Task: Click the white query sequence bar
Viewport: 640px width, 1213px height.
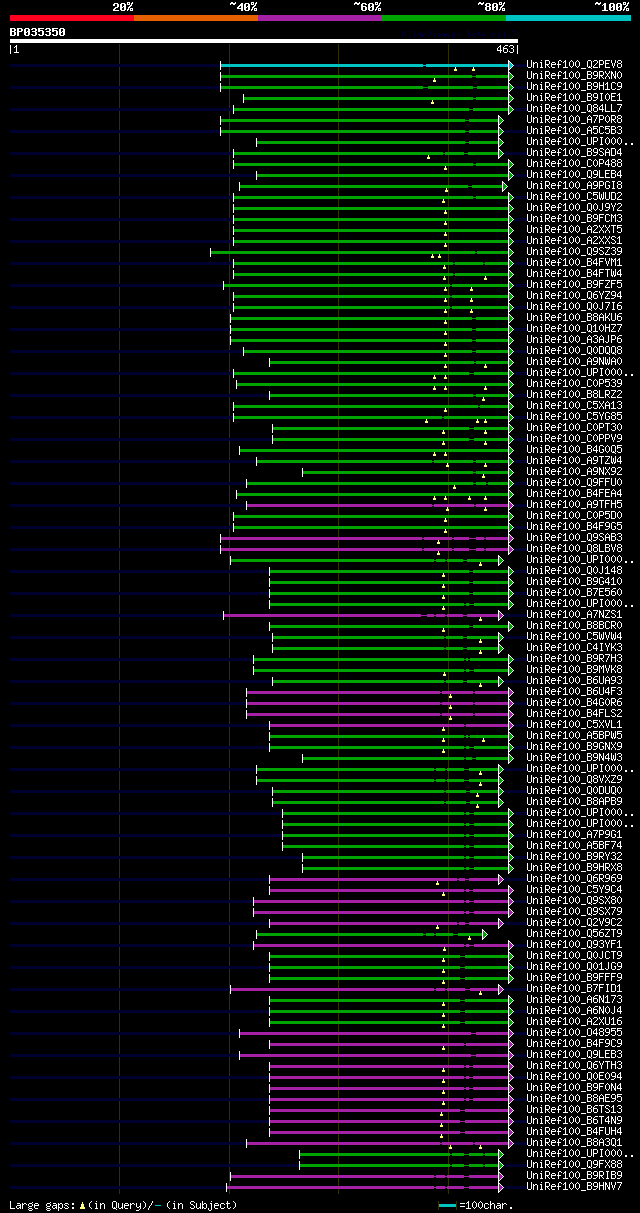Action: 264,41
